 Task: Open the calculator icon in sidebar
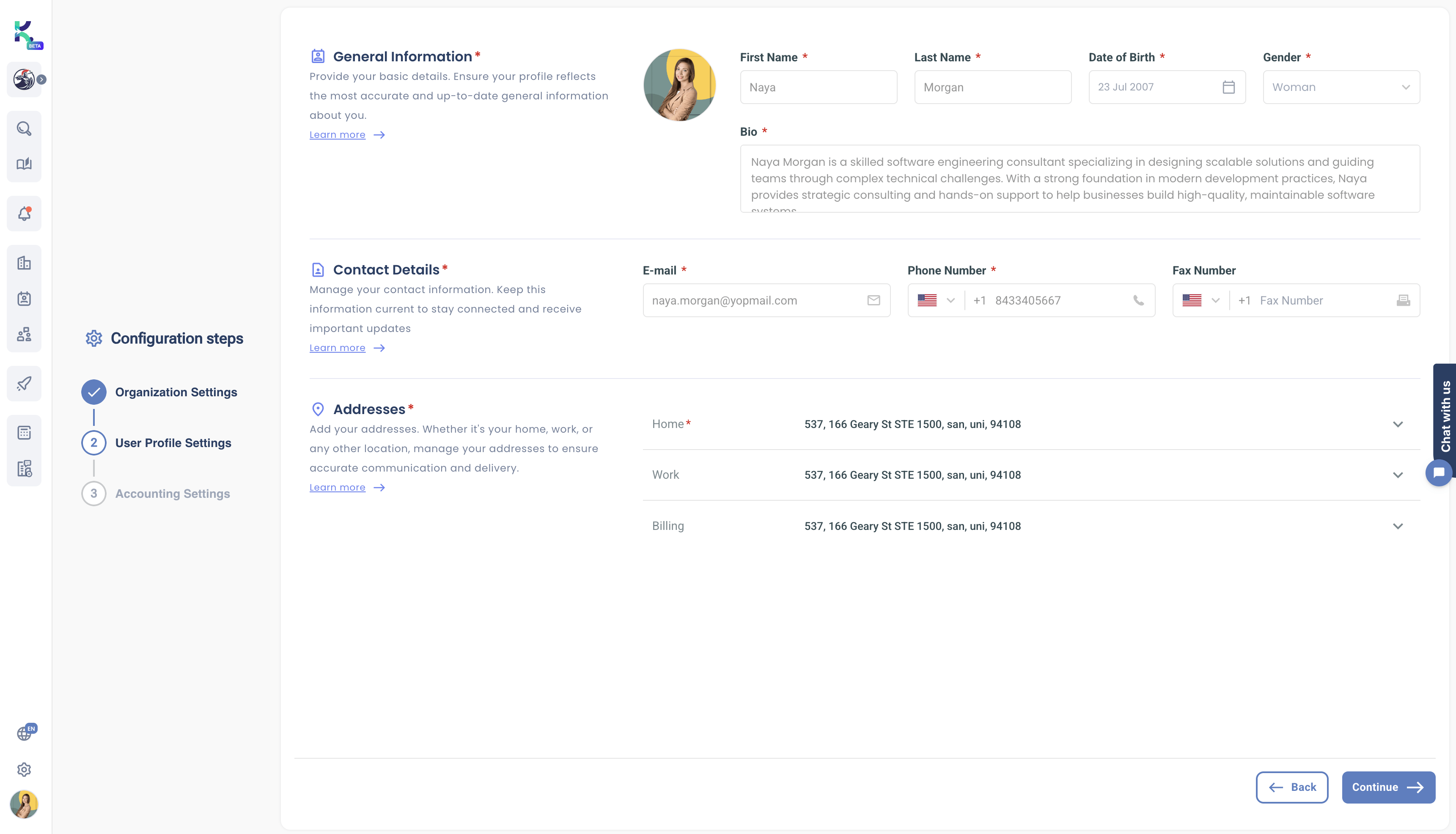pyautogui.click(x=24, y=432)
